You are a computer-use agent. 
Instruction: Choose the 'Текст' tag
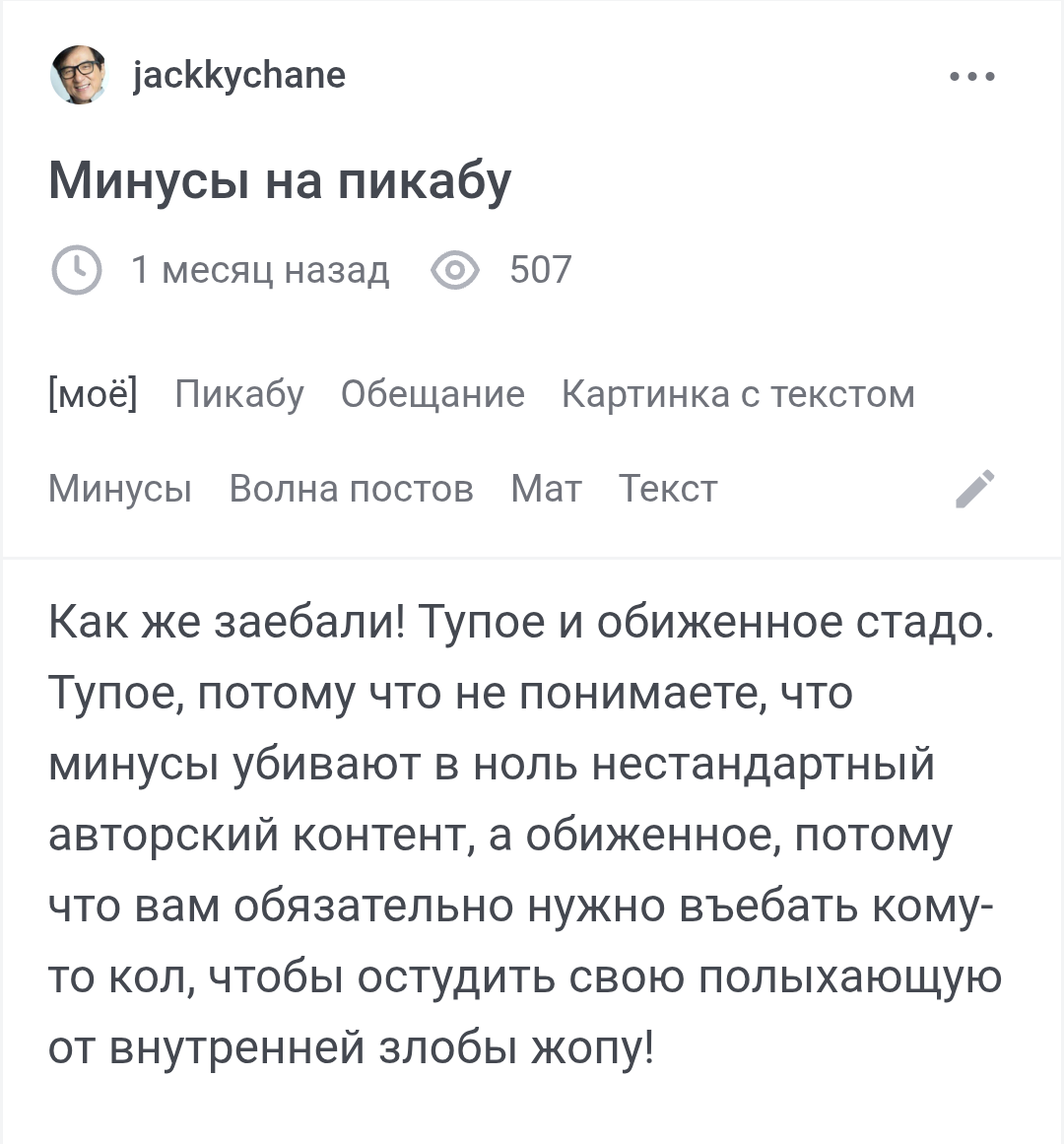point(668,489)
